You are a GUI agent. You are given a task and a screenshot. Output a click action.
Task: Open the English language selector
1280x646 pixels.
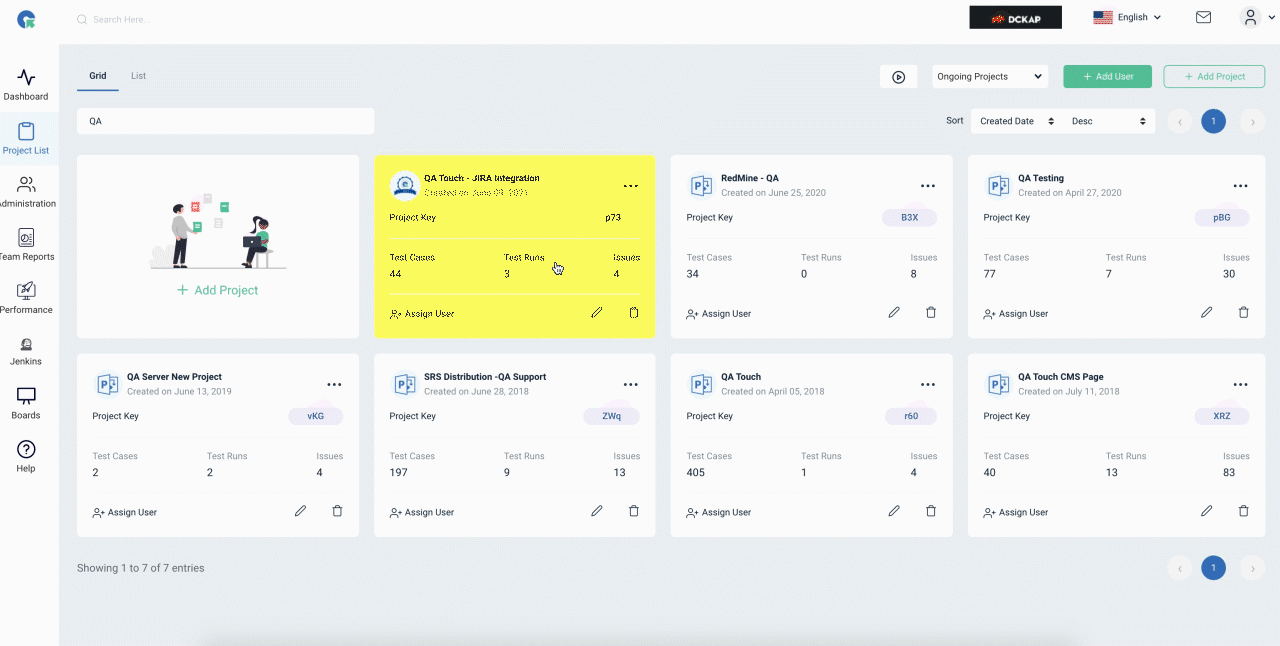[1127, 17]
